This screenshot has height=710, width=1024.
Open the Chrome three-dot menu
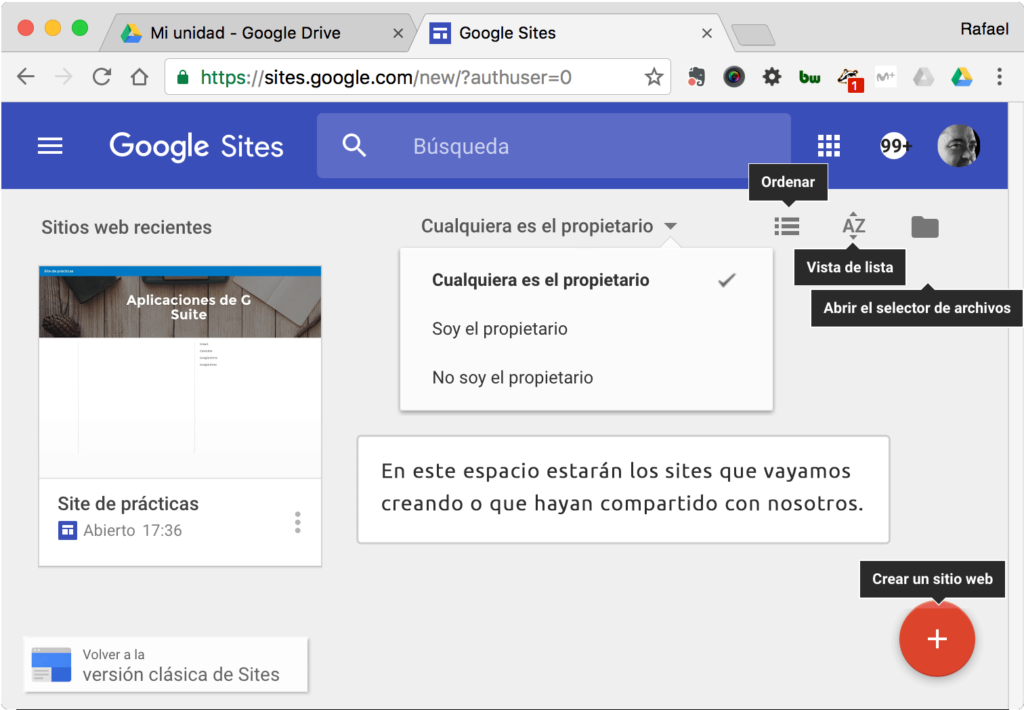[x=999, y=77]
